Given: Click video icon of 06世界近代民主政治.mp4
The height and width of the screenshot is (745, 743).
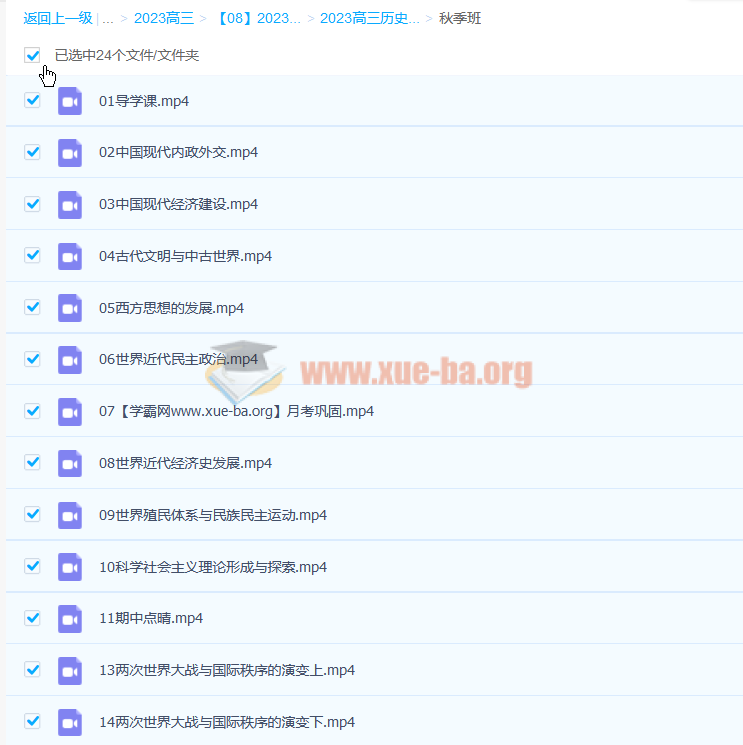Looking at the screenshot, I should [70, 360].
